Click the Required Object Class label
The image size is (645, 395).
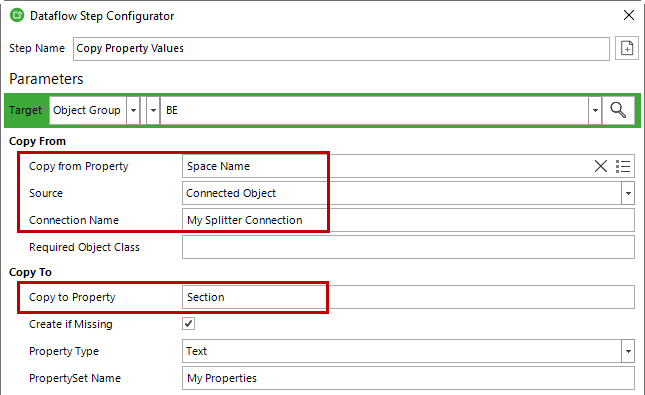click(84, 247)
